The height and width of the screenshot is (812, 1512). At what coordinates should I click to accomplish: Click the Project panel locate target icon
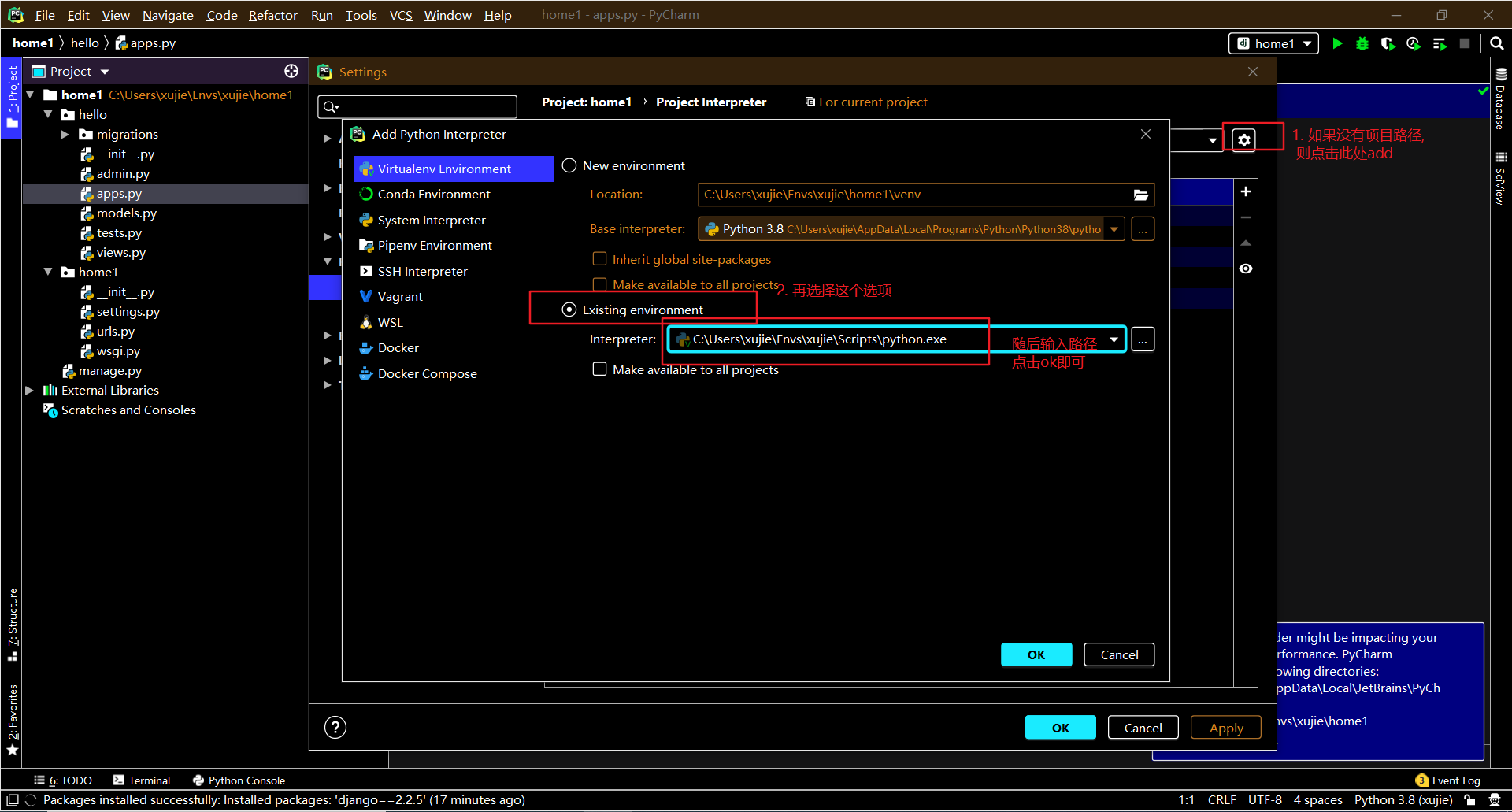[291, 71]
